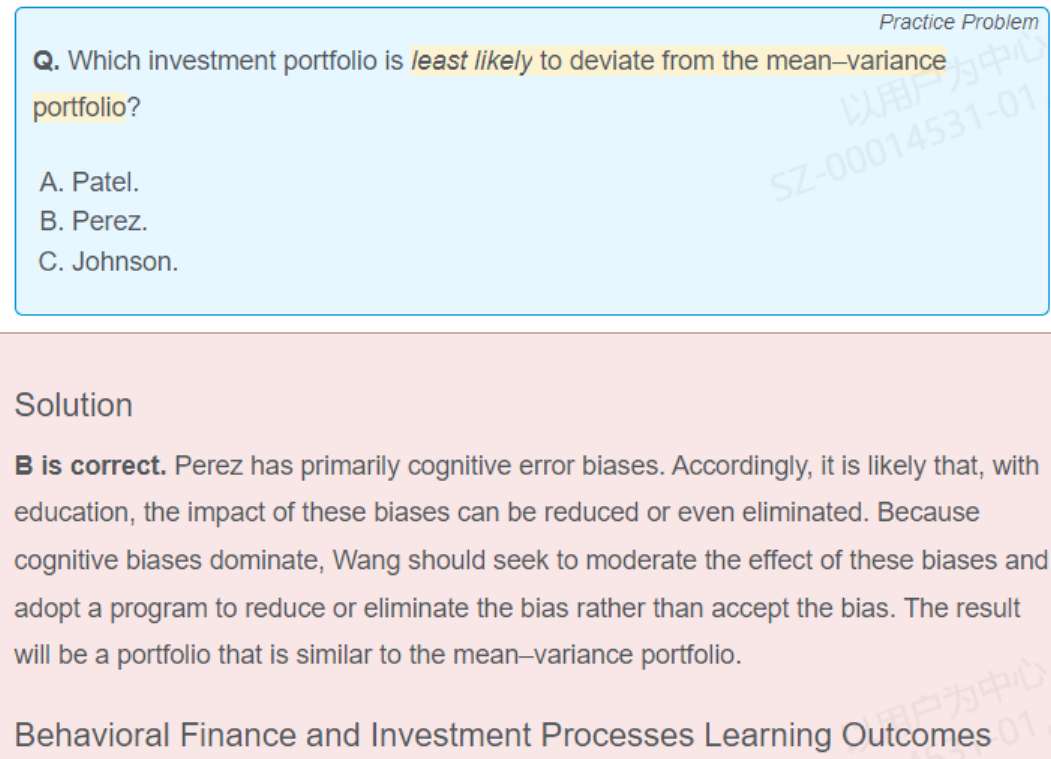Image resolution: width=1051 pixels, height=759 pixels.
Task: Pick answer option C. Johnson
Action: point(108,262)
